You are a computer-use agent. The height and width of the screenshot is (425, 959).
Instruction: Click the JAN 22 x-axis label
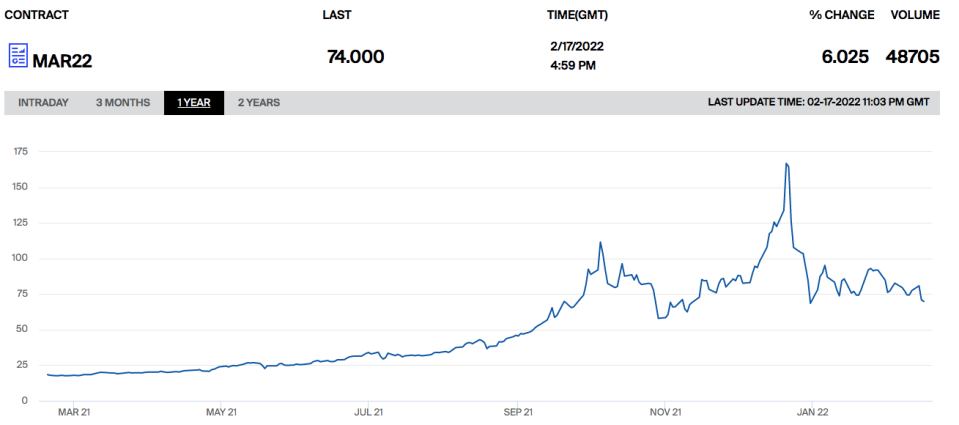(x=812, y=411)
